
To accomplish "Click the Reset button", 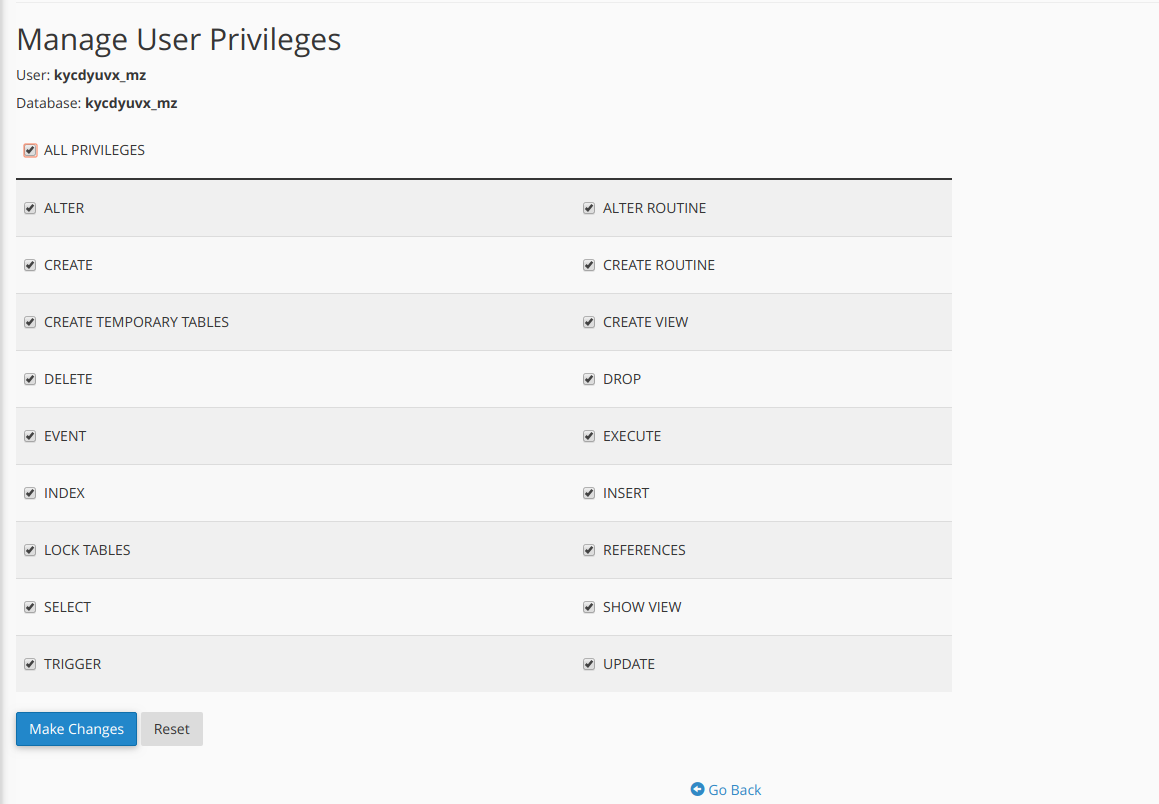I will pyautogui.click(x=171, y=729).
